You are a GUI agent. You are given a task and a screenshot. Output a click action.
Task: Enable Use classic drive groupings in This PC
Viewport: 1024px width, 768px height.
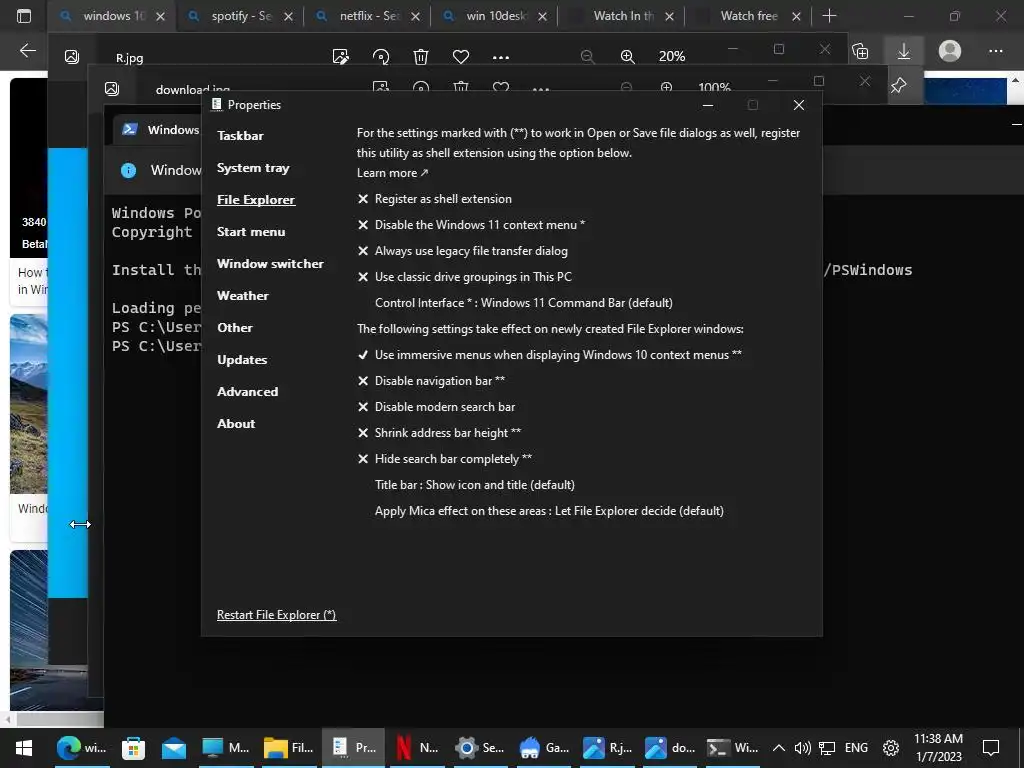[464, 278]
